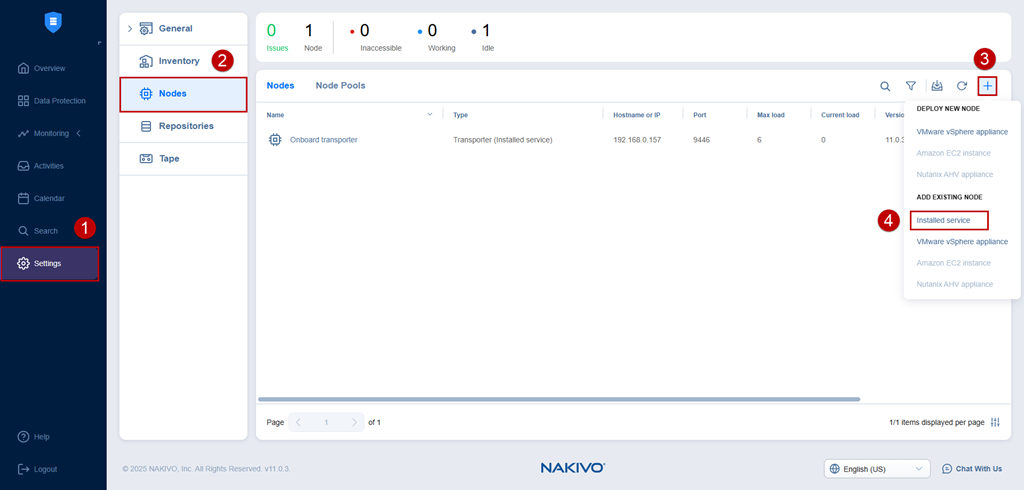Screen dimensions: 1024x490
Task: Click the Hostname or IP column header
Action: point(637,115)
